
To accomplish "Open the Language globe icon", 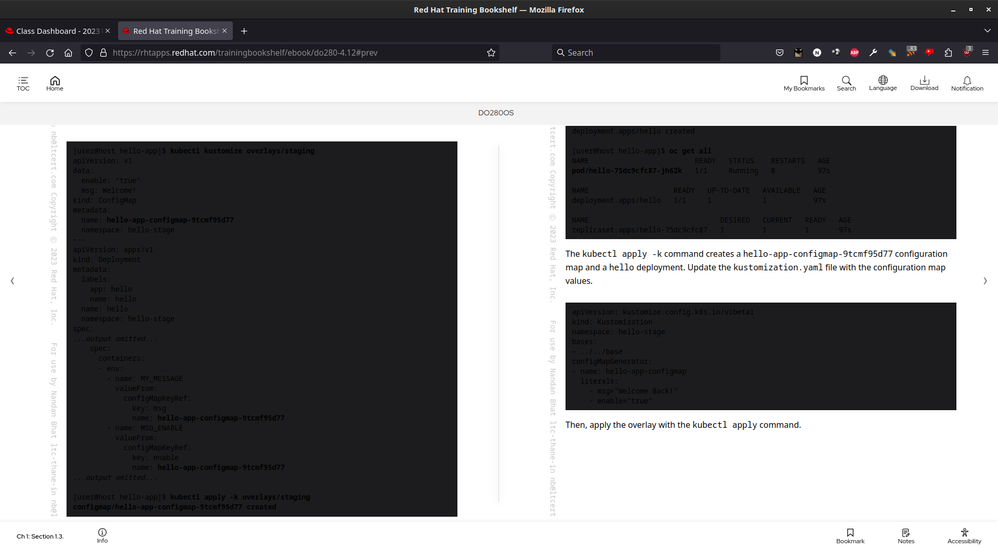I will (x=883, y=83).
